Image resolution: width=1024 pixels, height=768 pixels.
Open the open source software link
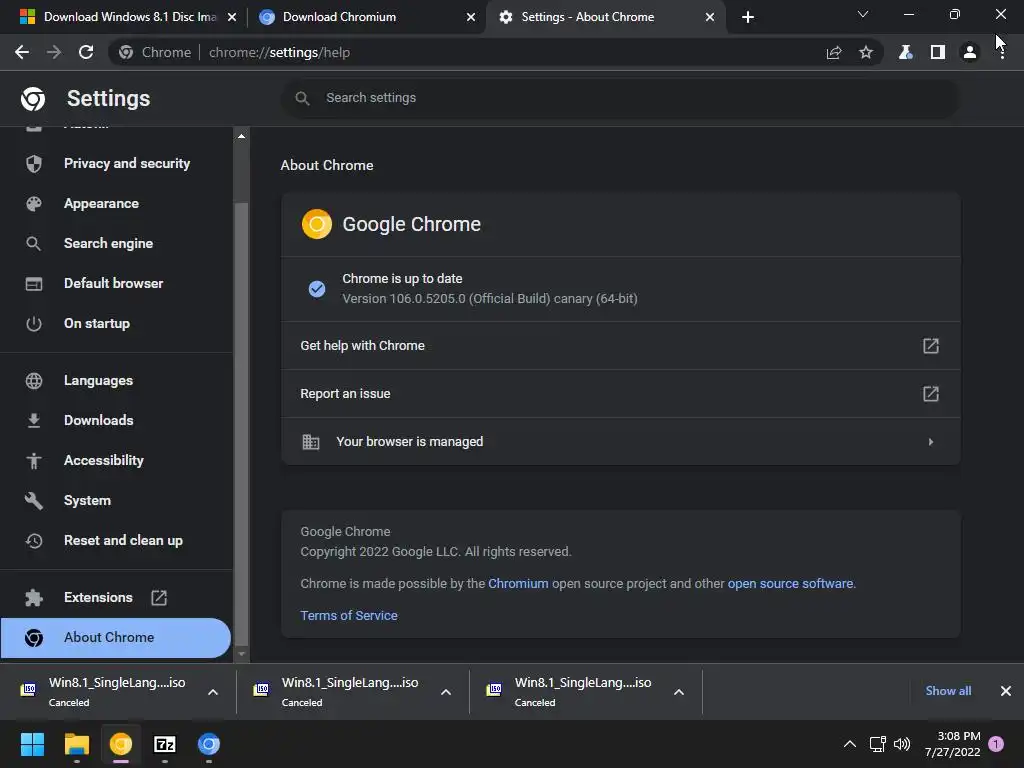tap(790, 583)
